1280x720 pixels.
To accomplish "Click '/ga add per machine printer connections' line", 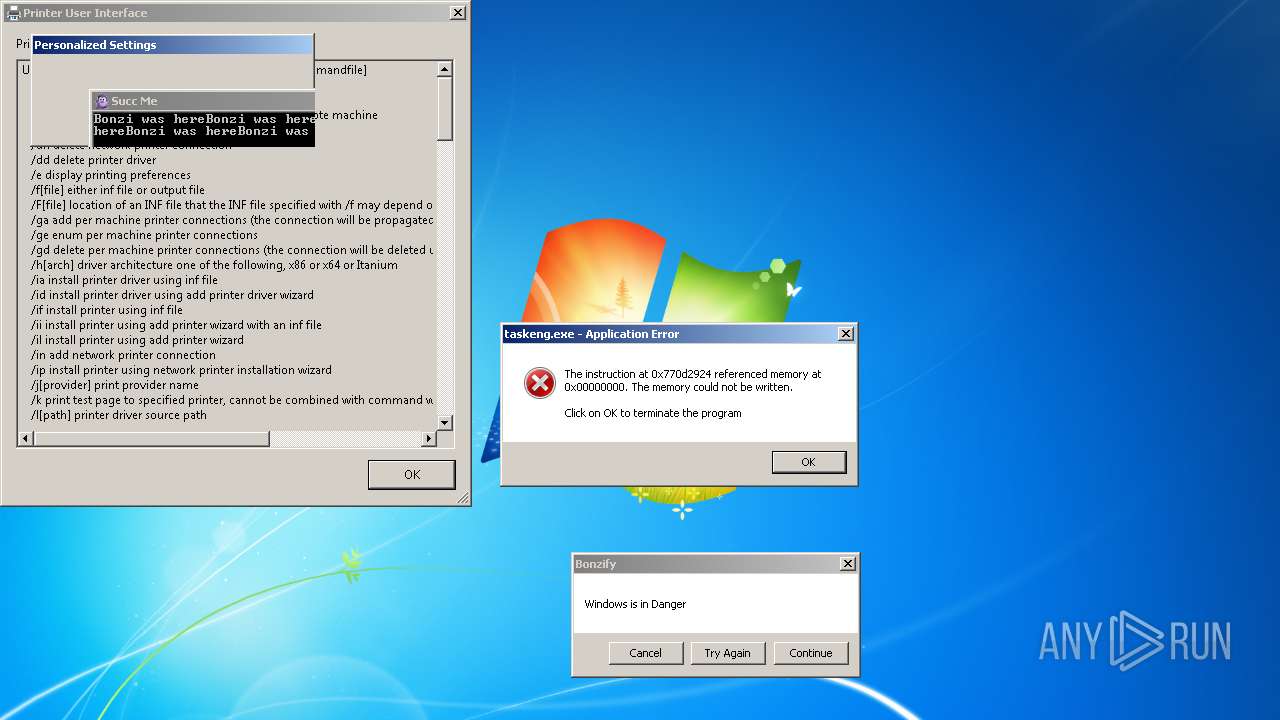I will point(232,220).
